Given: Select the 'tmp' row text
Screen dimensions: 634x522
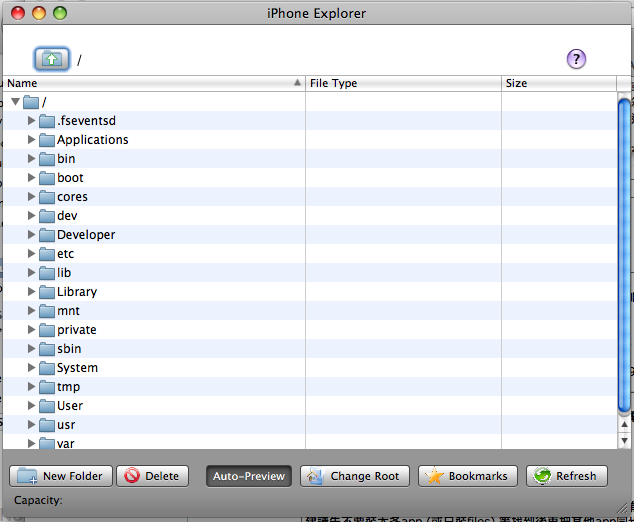Looking at the screenshot, I should coord(68,387).
